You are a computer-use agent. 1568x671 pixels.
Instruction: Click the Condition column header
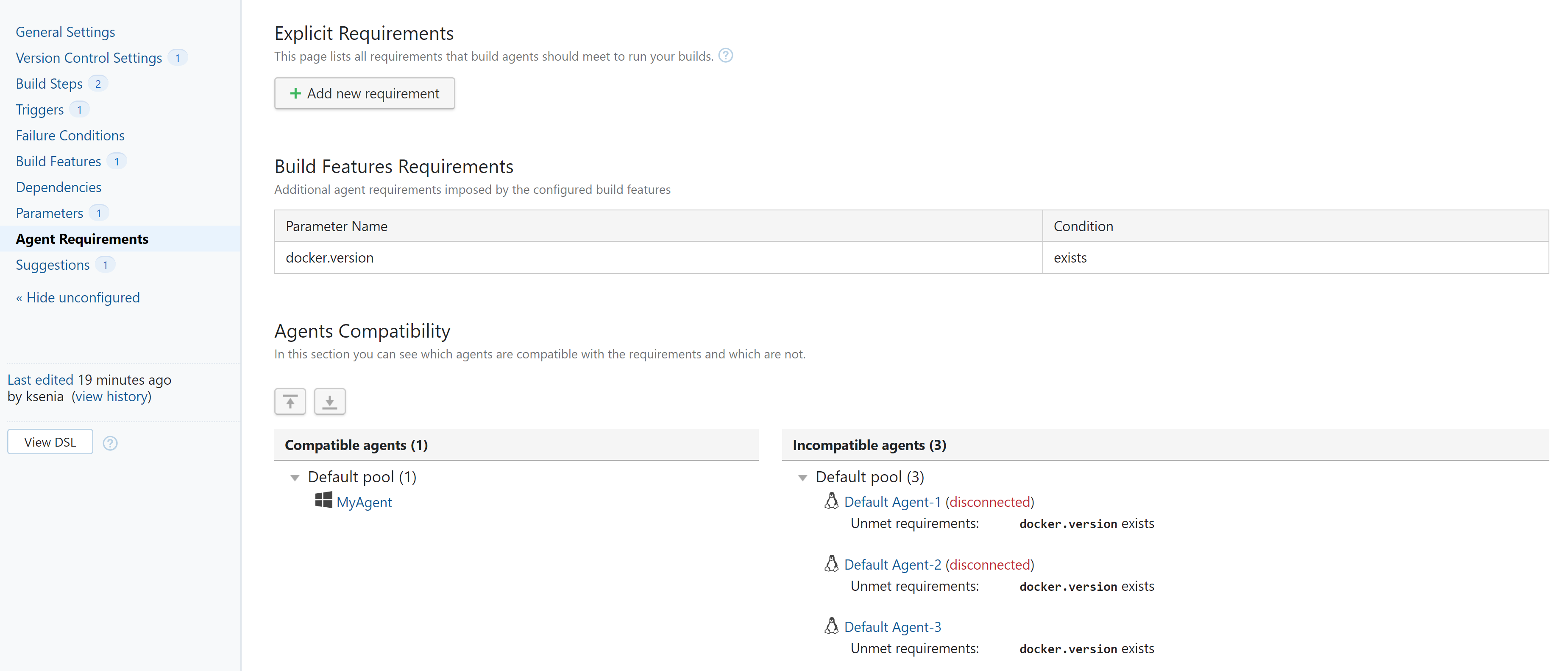tap(1295, 226)
